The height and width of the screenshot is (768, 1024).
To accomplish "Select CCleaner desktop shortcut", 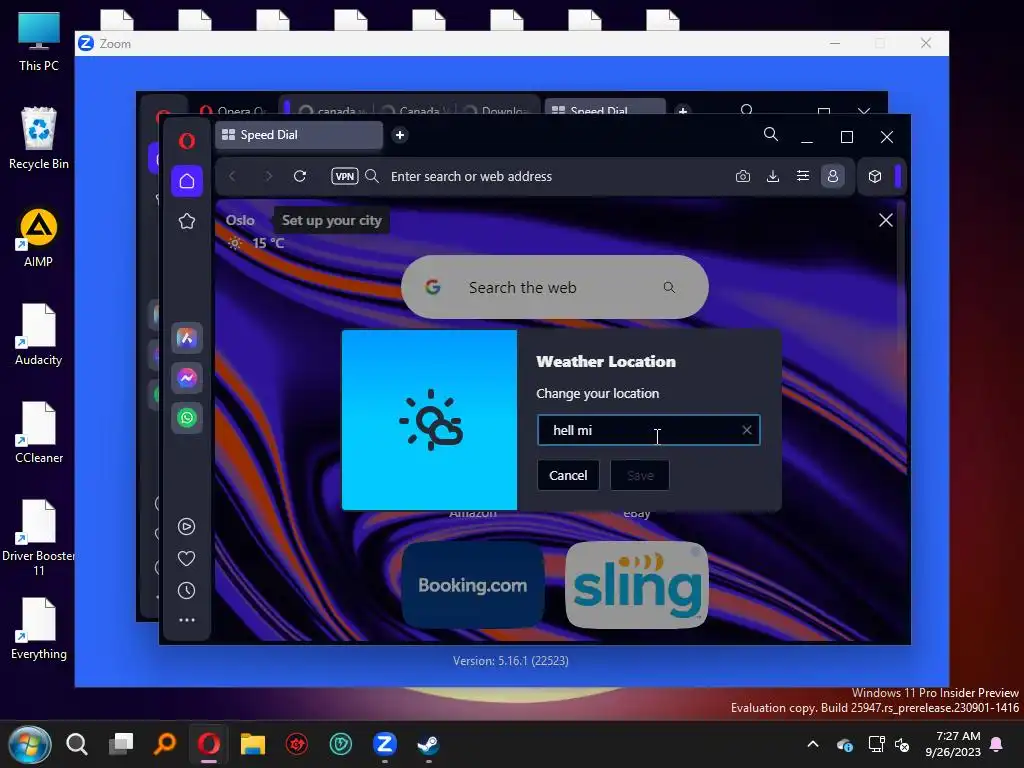I will (39, 433).
